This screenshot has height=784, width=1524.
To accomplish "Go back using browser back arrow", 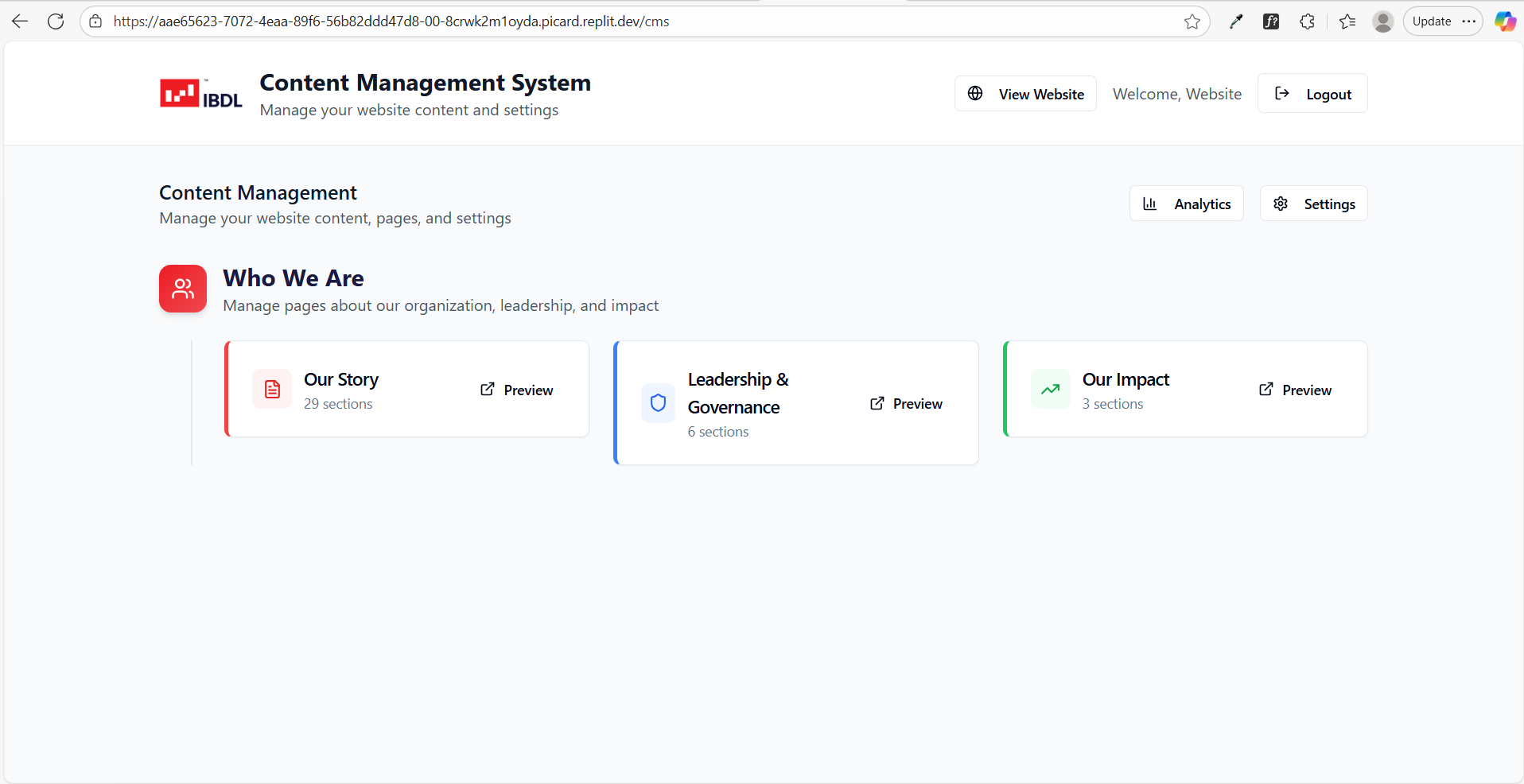I will coord(20,21).
